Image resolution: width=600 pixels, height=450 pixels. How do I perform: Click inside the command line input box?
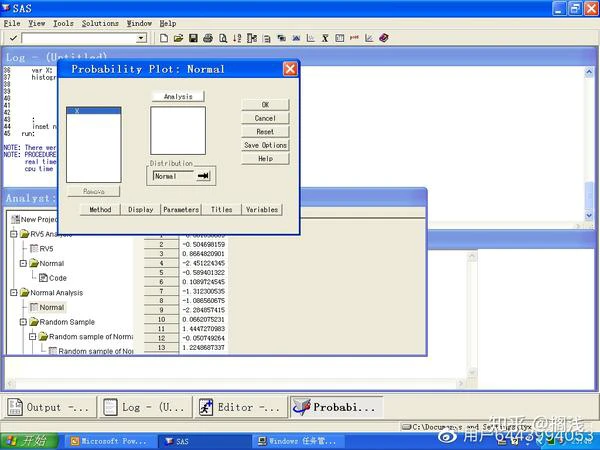point(79,38)
